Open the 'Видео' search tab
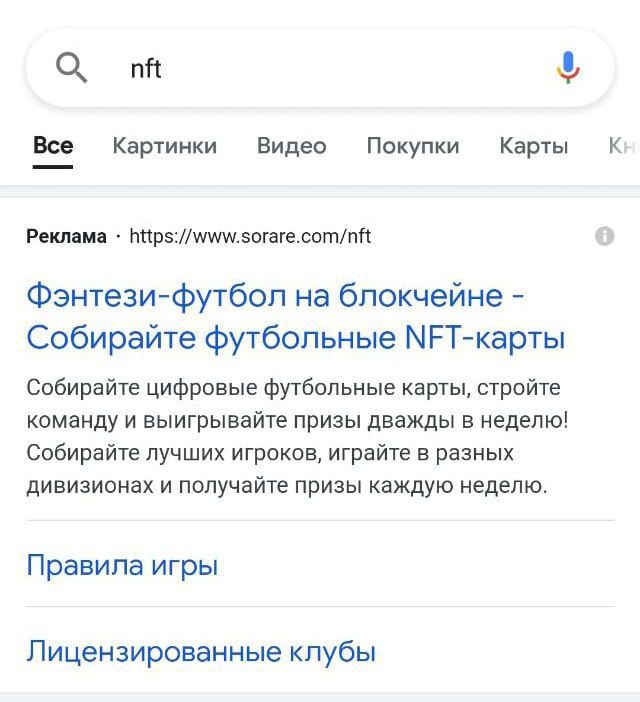Screen dimensions: 640x702 click(x=291, y=146)
